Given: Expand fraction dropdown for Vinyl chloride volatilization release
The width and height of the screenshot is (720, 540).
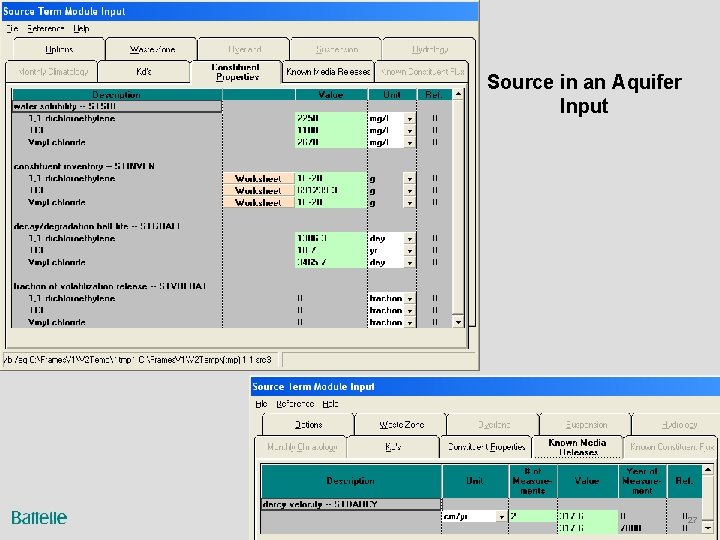Looking at the screenshot, I should coord(409,322).
